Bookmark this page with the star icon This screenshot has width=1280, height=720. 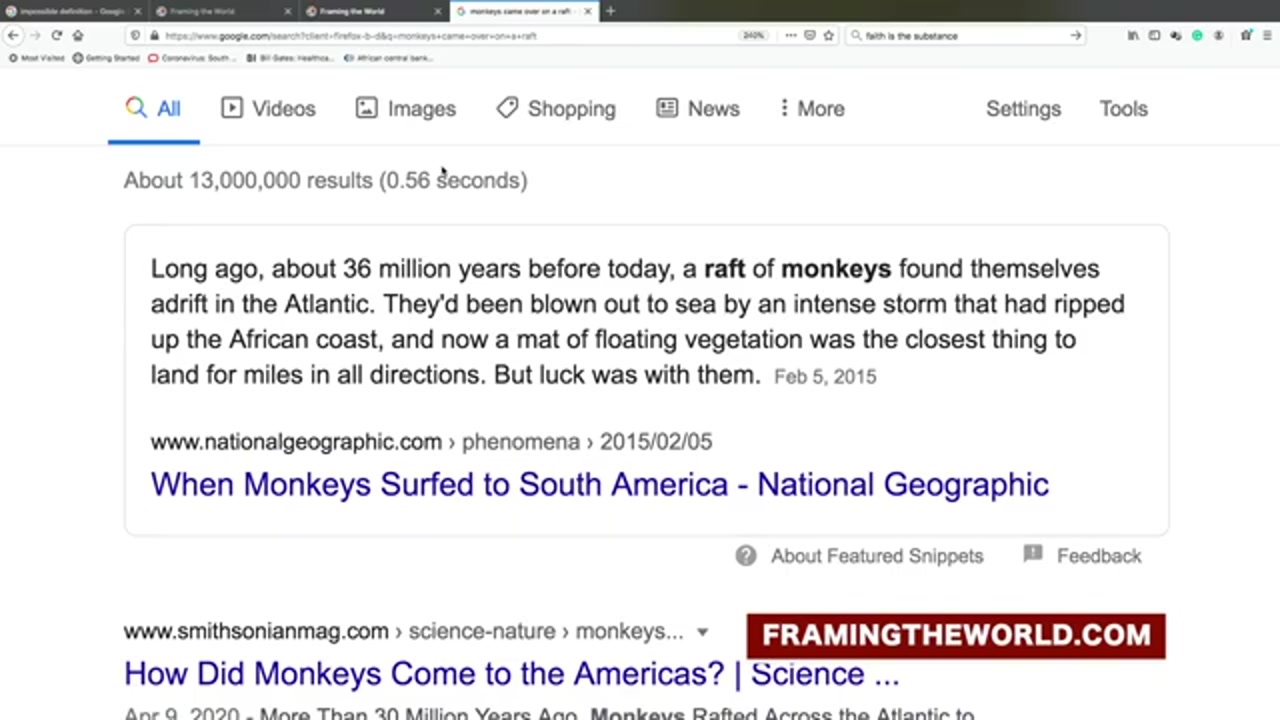coord(828,35)
